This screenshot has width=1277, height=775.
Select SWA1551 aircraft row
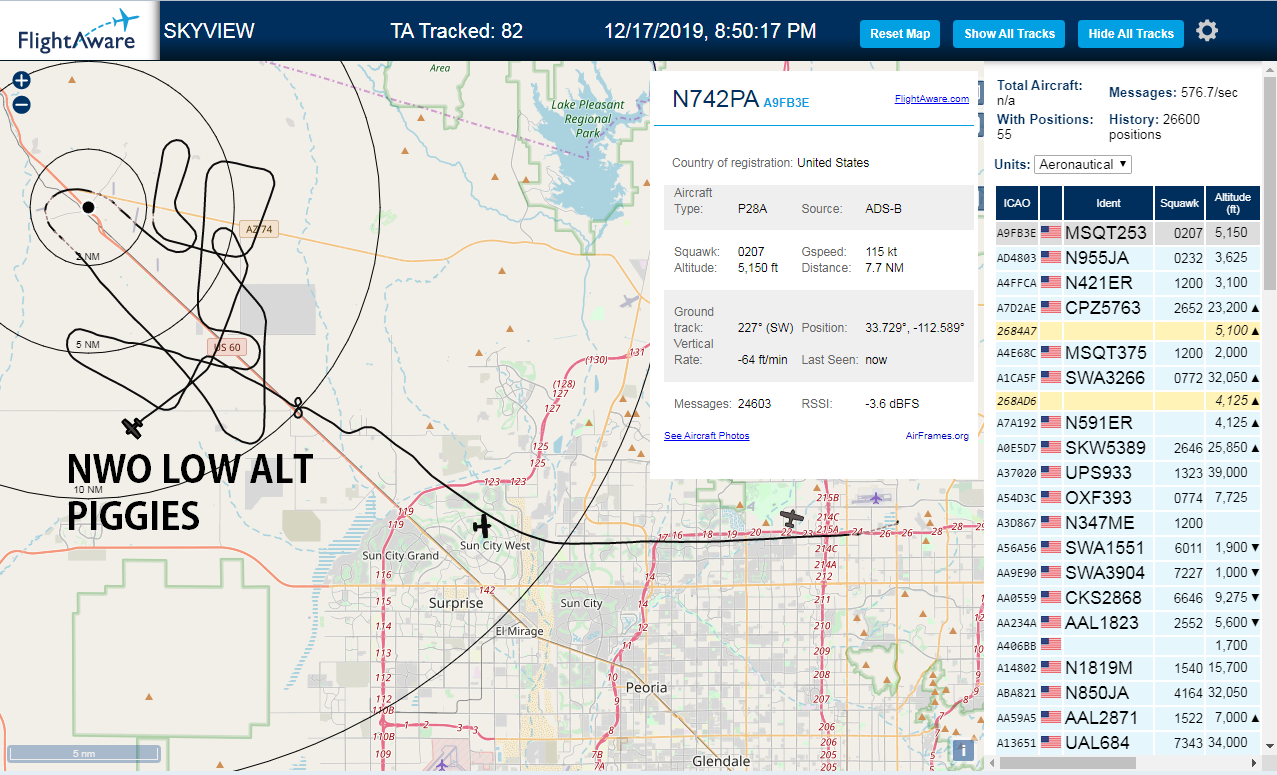coord(1127,548)
